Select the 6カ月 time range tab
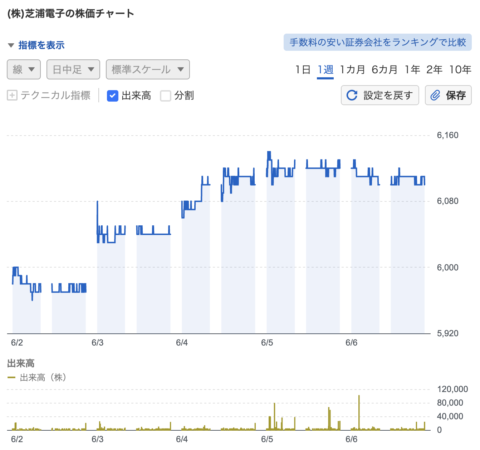This screenshot has width=480, height=450. tap(384, 70)
